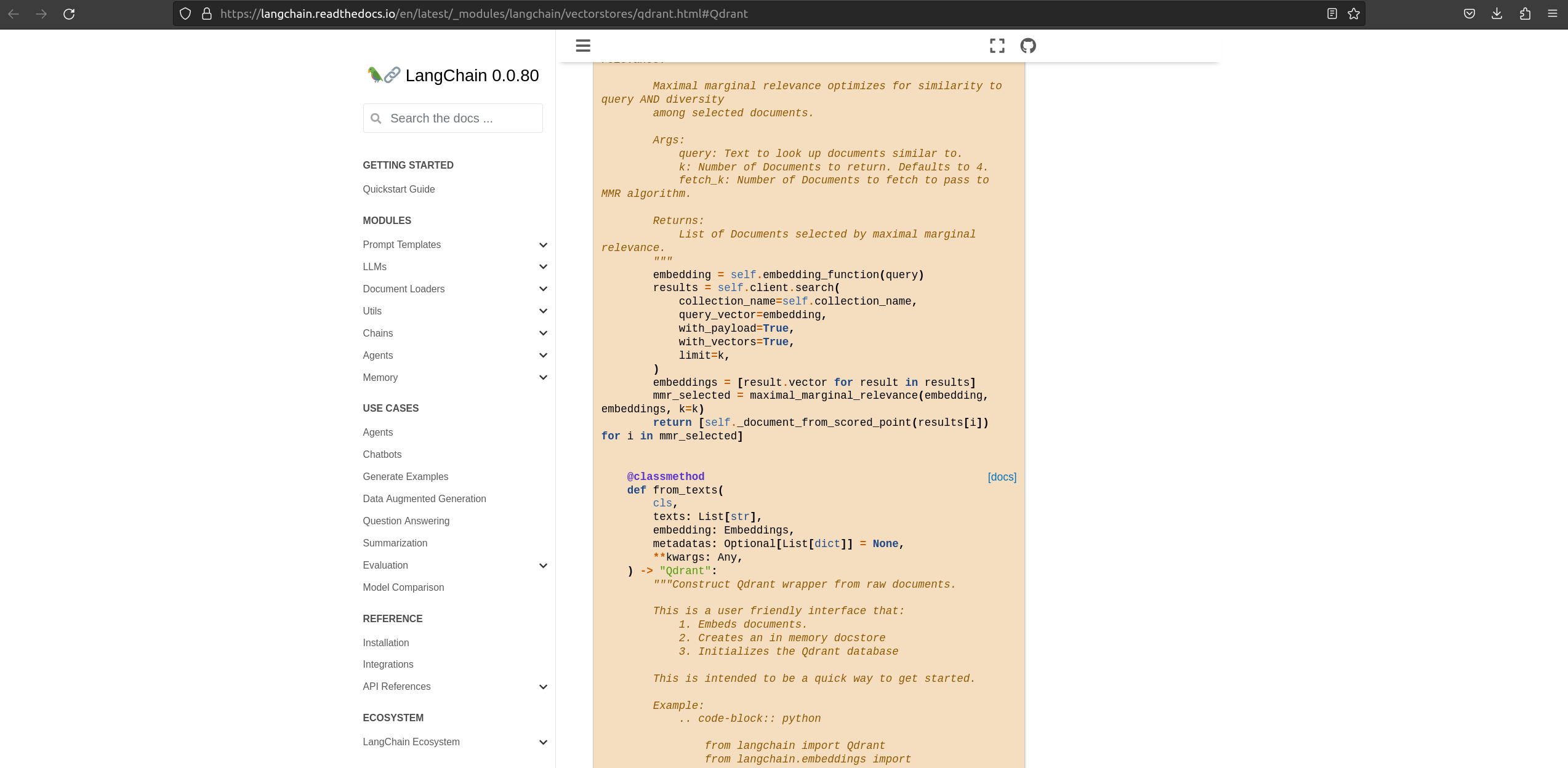Toggle the docs sidebar hamburger icon
1568x768 pixels.
point(583,46)
